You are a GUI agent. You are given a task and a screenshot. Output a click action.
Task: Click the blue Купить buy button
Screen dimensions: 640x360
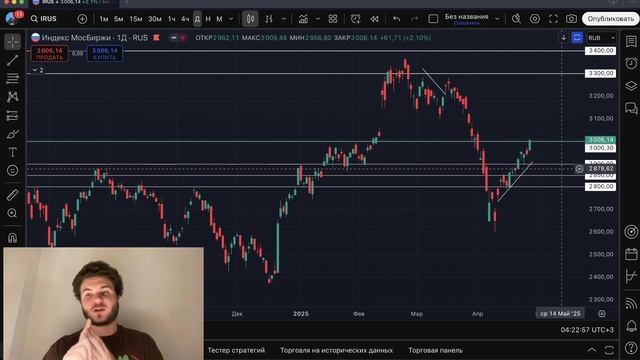(104, 54)
